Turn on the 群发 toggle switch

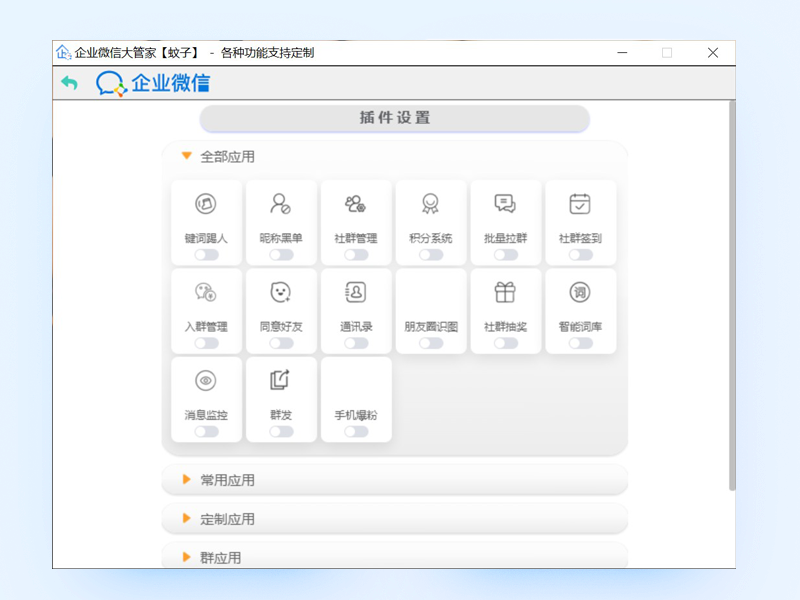click(281, 431)
